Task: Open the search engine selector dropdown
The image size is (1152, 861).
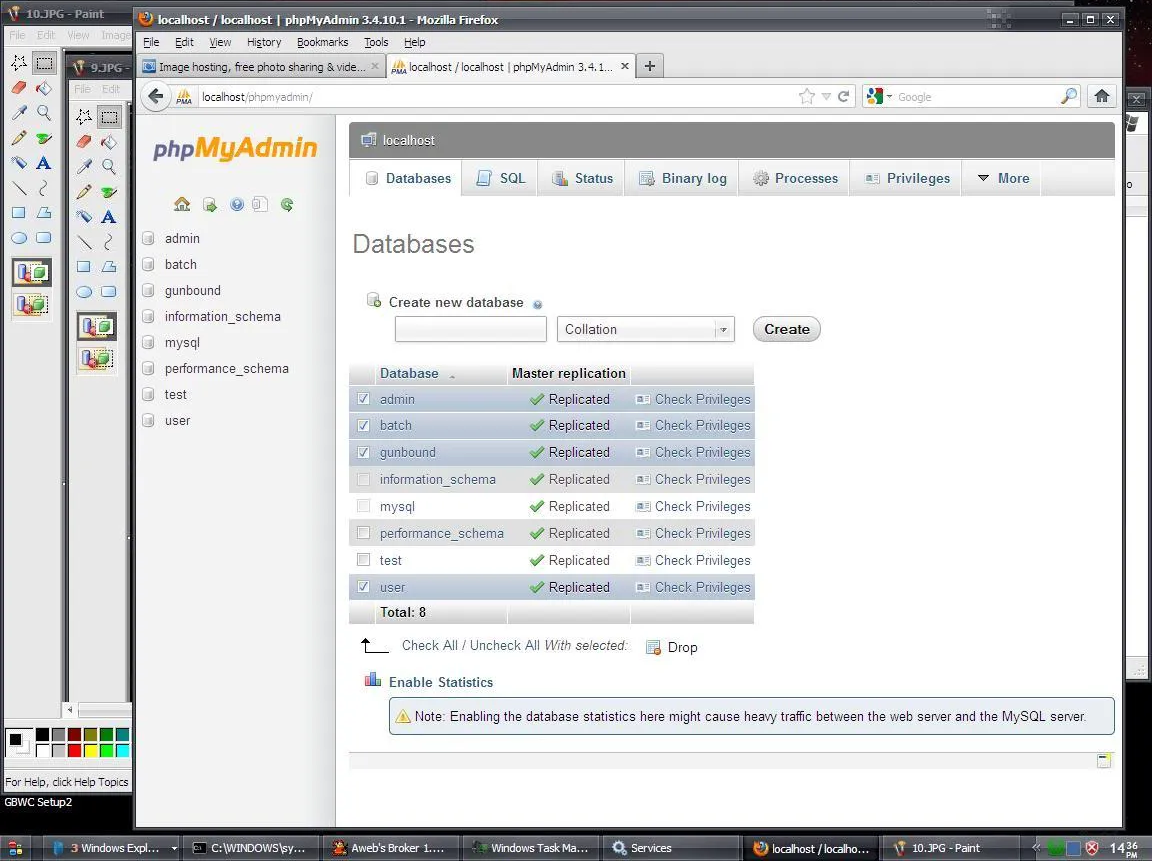Action: [x=879, y=96]
